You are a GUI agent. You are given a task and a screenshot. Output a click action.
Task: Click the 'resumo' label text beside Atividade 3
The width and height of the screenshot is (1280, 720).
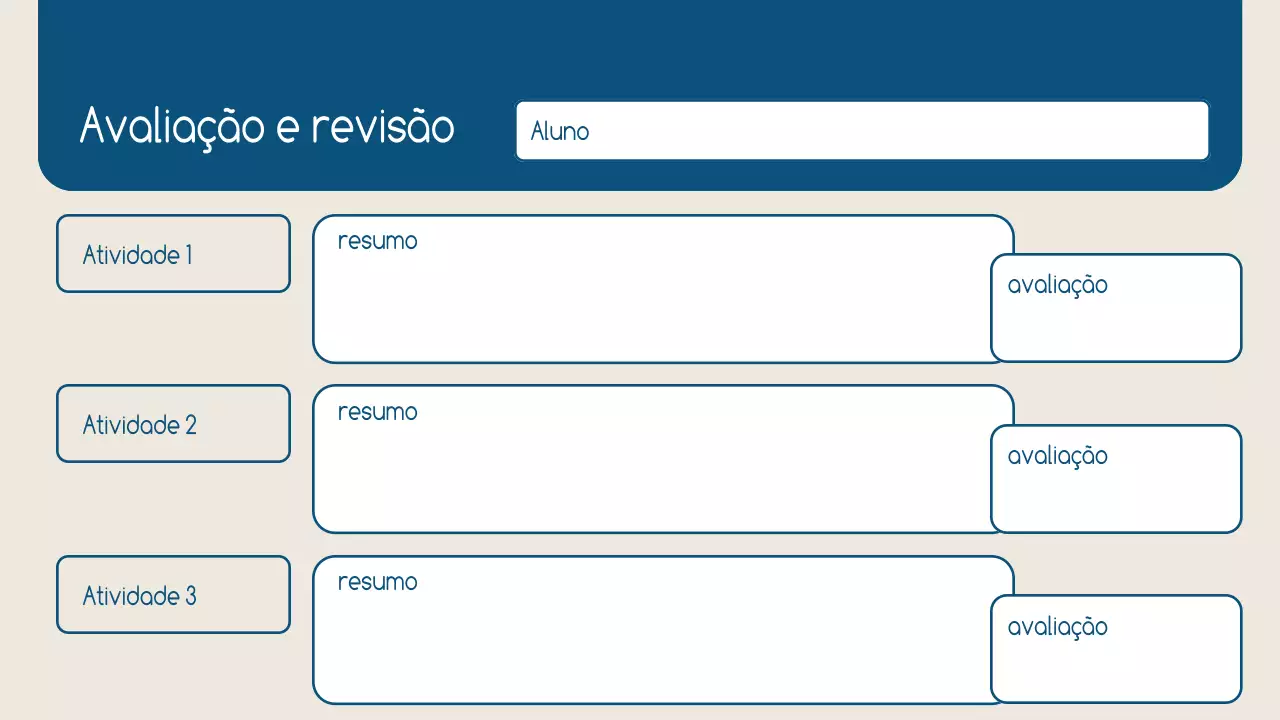click(377, 582)
